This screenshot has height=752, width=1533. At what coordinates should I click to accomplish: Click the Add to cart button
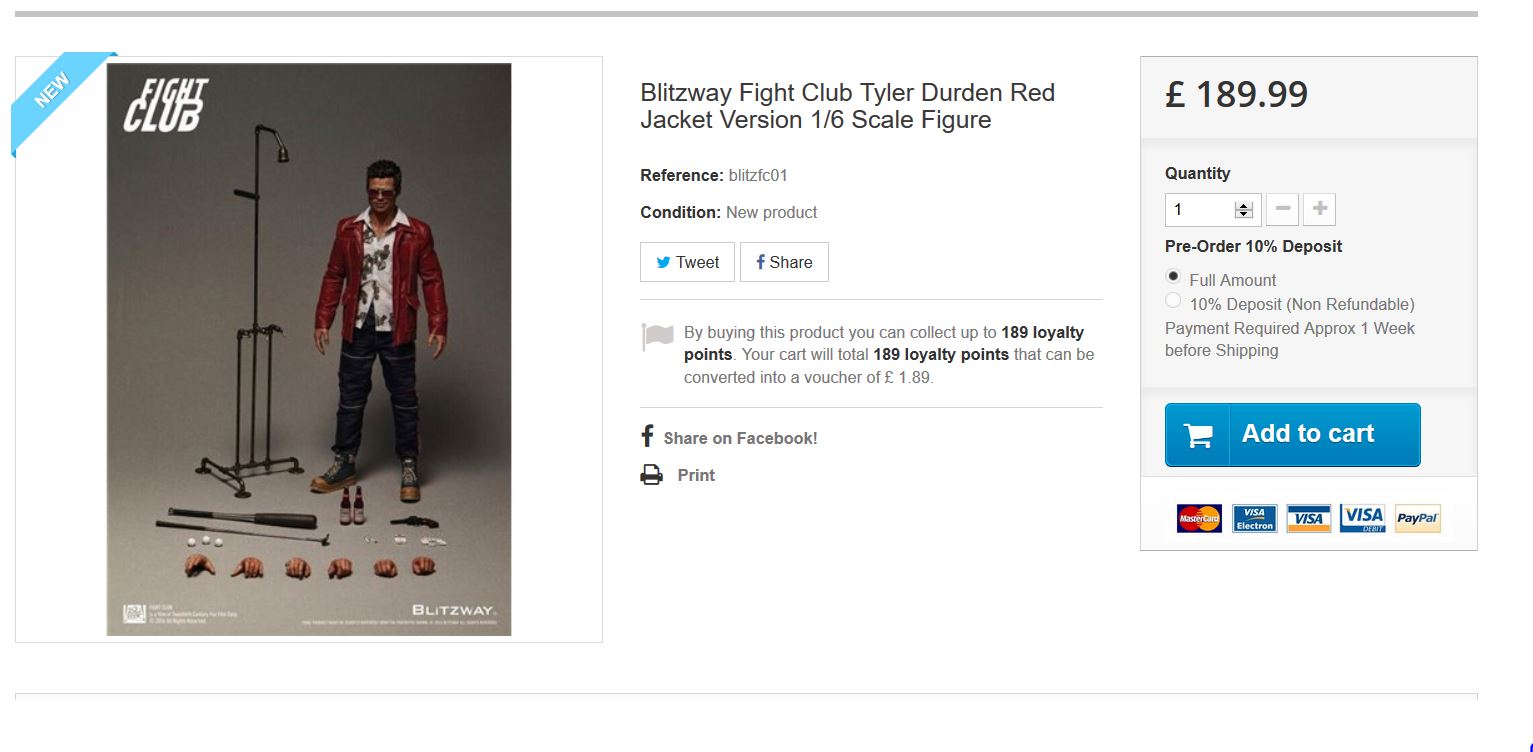pos(1292,435)
